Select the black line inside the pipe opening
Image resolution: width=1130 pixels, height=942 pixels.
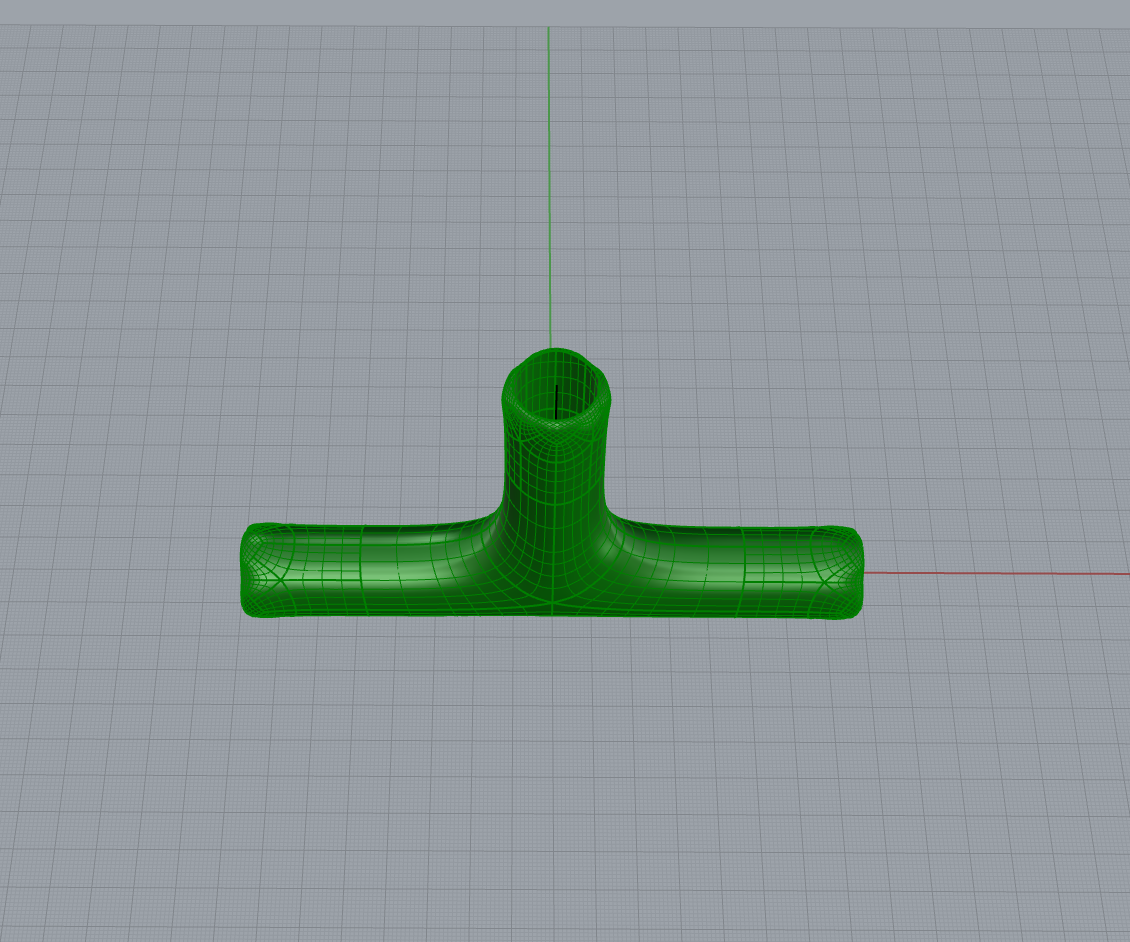(x=556, y=400)
